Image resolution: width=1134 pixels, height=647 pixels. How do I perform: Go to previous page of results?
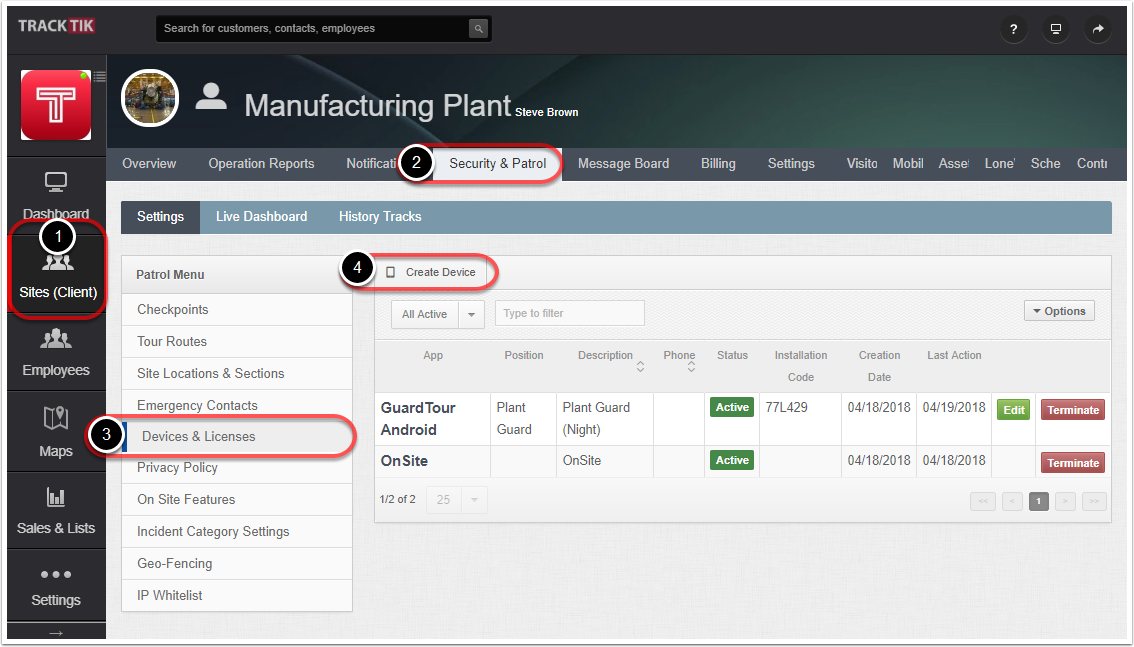pos(1012,501)
